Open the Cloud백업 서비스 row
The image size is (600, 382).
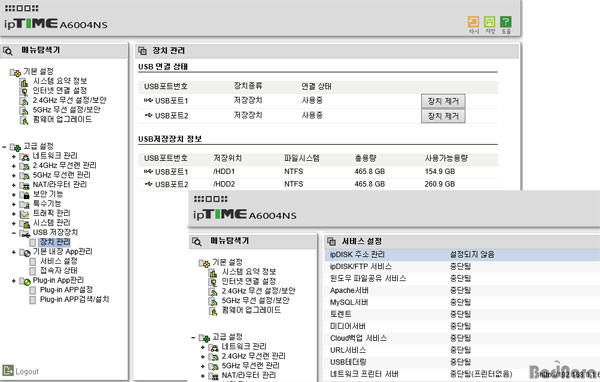[x=463, y=338]
